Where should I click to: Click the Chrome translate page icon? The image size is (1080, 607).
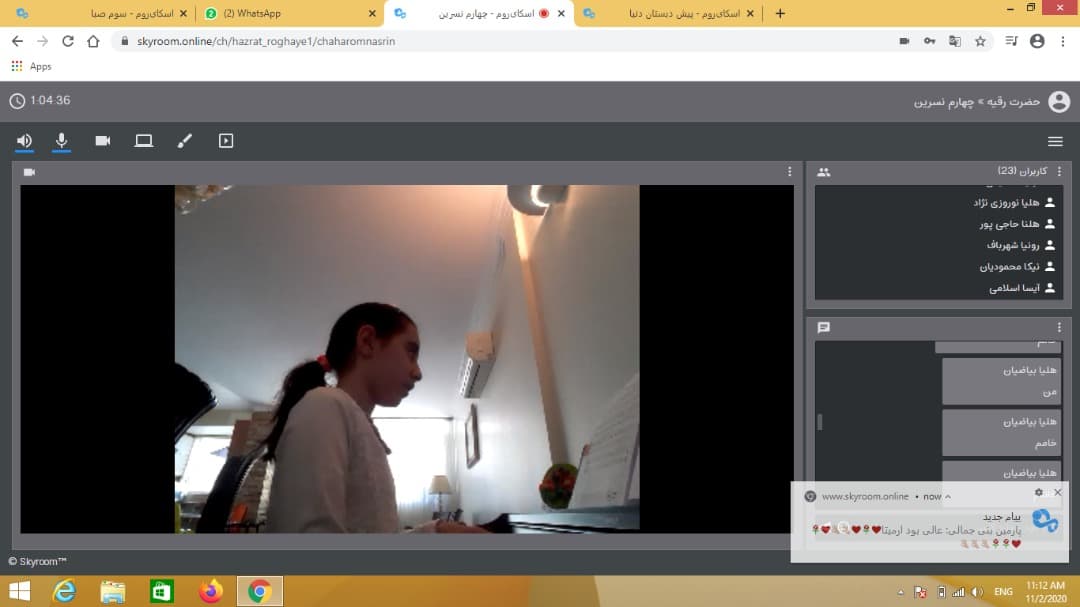pos(955,41)
